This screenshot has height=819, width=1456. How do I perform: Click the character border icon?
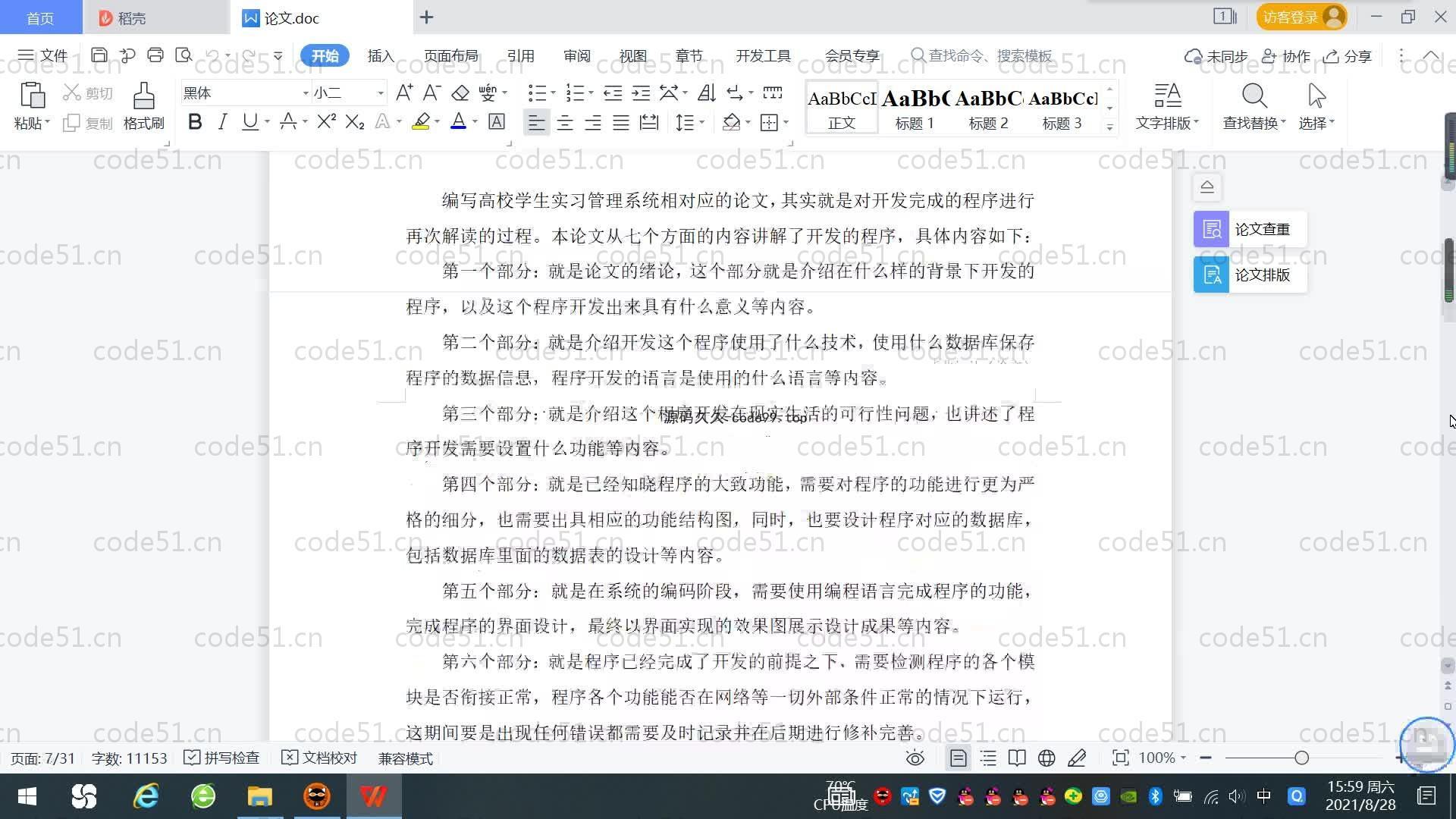(x=497, y=121)
